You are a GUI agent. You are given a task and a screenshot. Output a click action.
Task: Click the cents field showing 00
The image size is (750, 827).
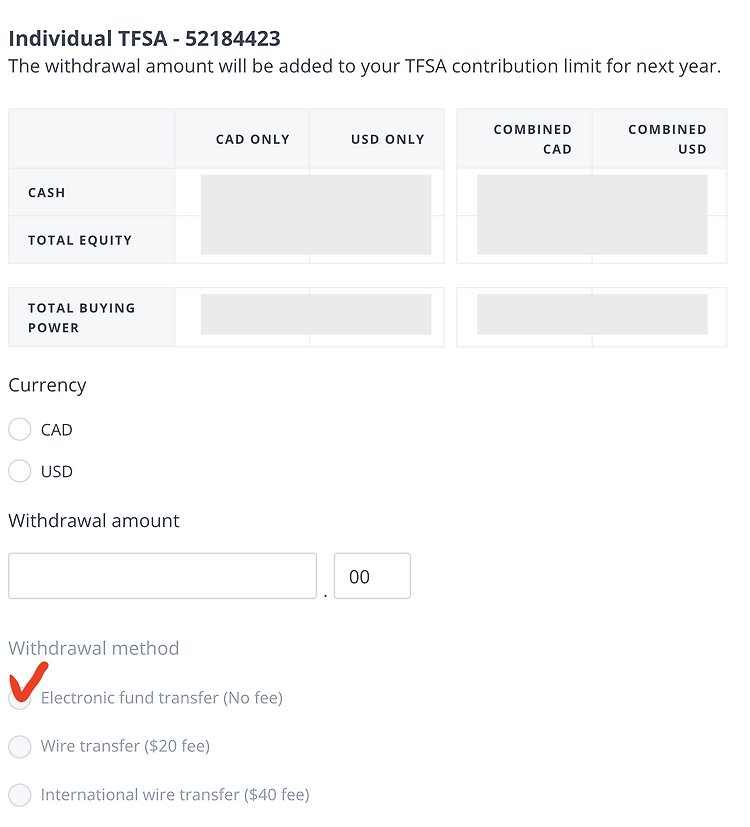coord(372,576)
